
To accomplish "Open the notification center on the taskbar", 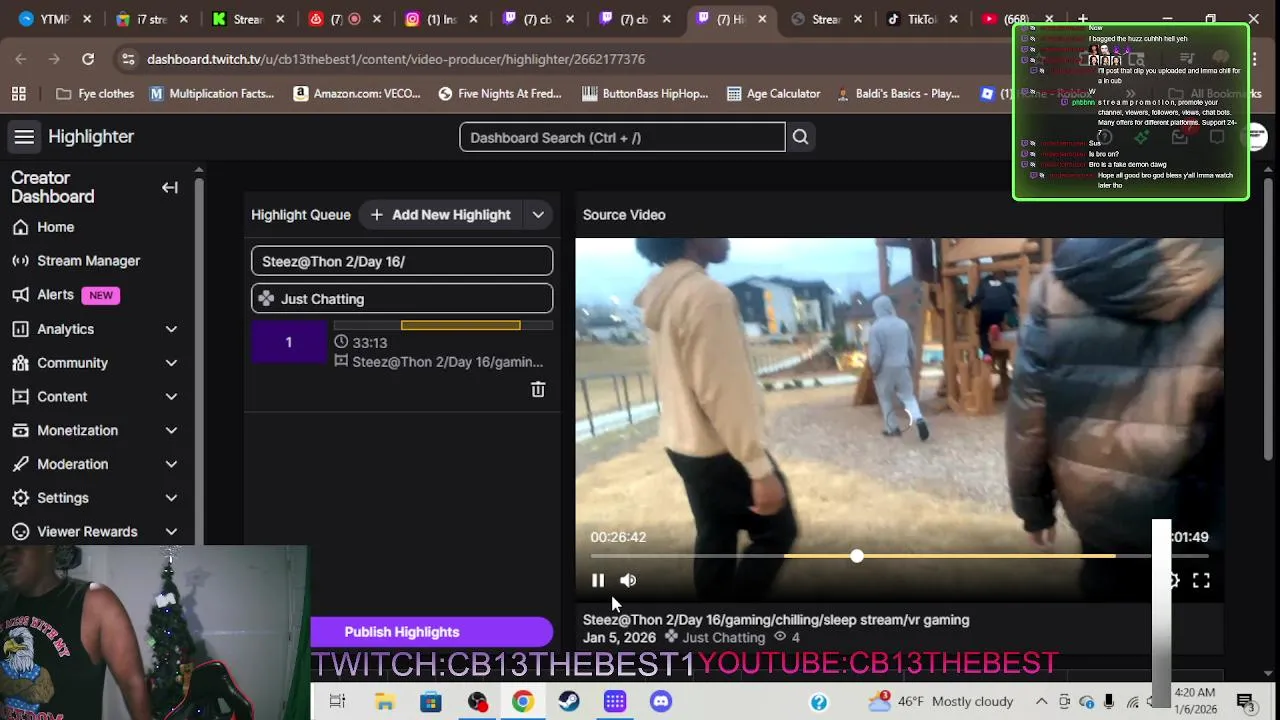I will point(1245,702).
